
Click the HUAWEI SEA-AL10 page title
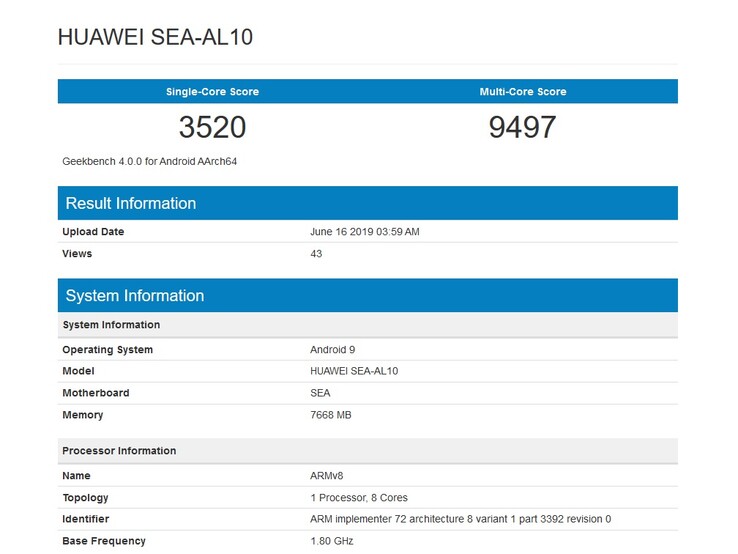155,37
